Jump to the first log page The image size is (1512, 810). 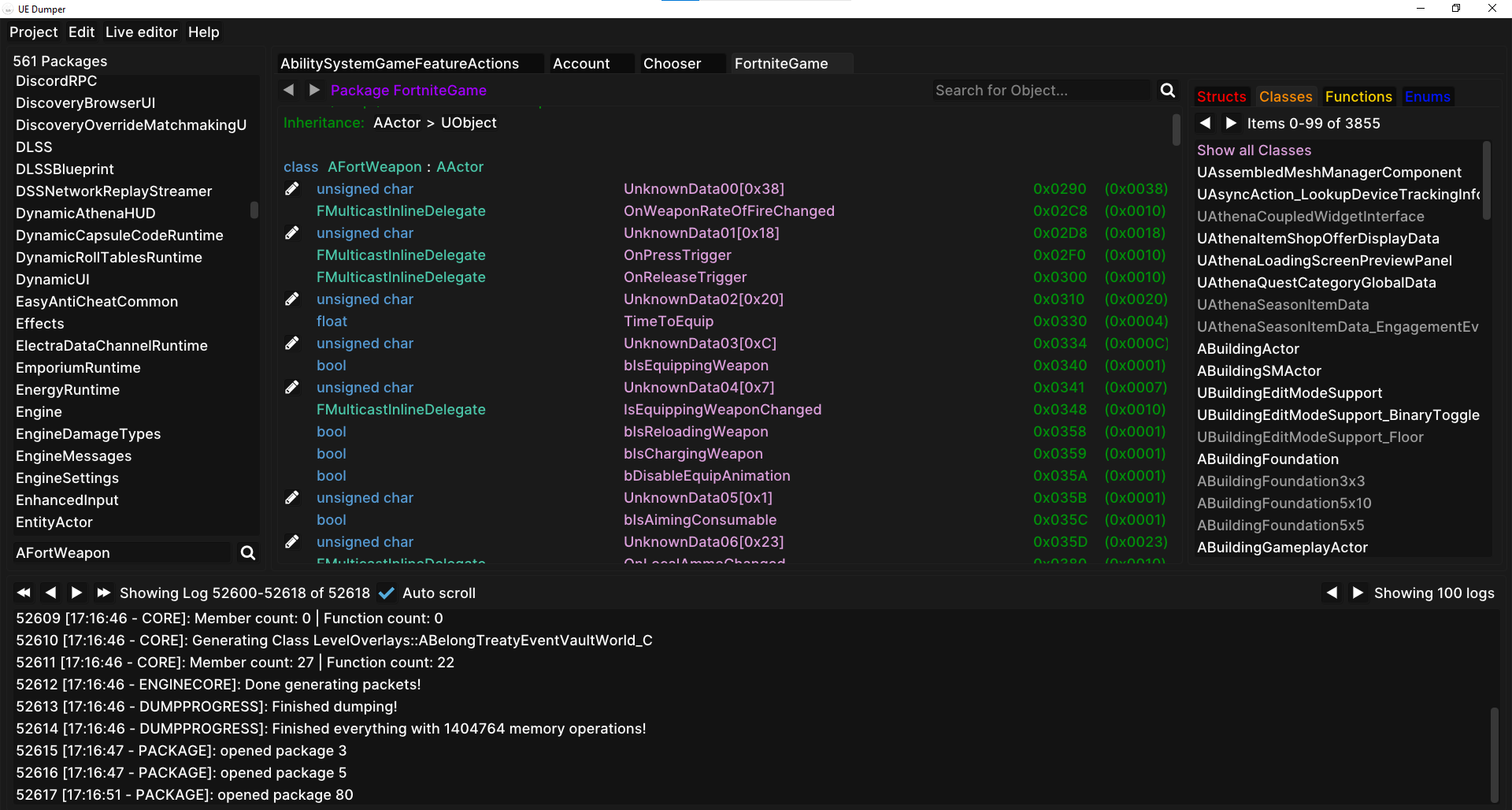24,593
